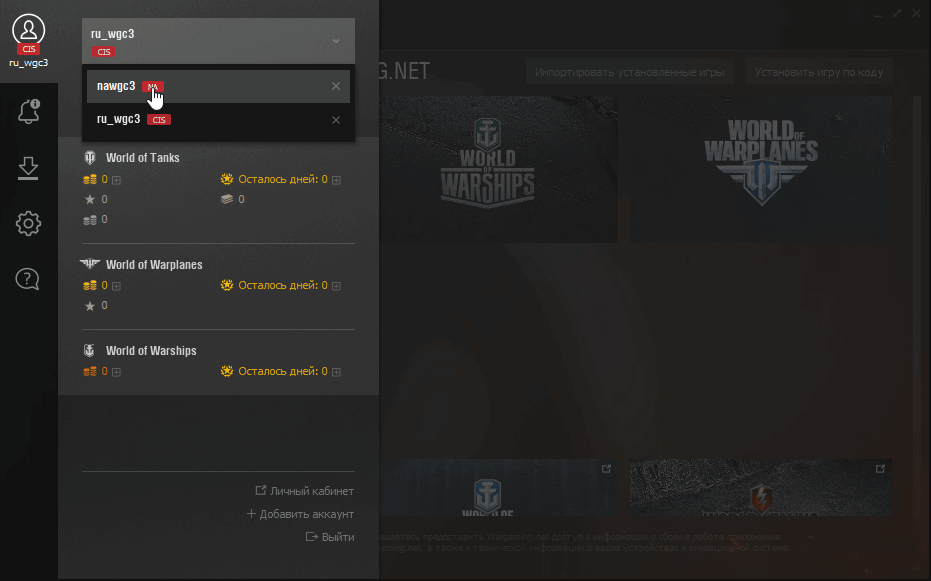The height and width of the screenshot is (581, 931).
Task: Click the World of Warplanes title text
Action: [154, 265]
